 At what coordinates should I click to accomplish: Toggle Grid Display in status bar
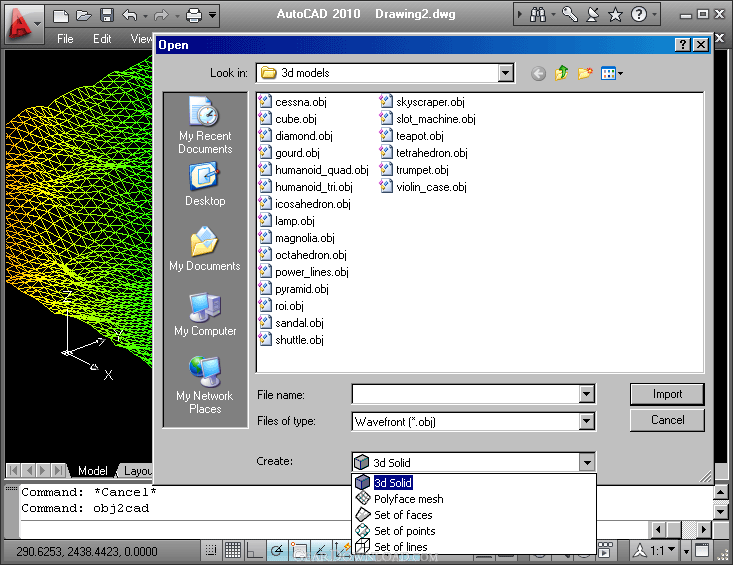point(233,551)
